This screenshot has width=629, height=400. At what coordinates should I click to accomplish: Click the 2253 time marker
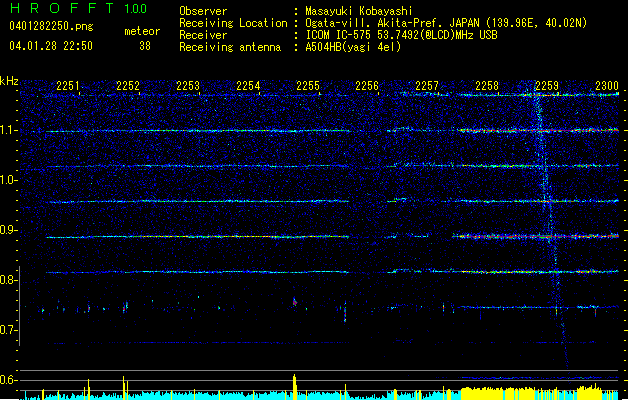pyautogui.click(x=188, y=87)
